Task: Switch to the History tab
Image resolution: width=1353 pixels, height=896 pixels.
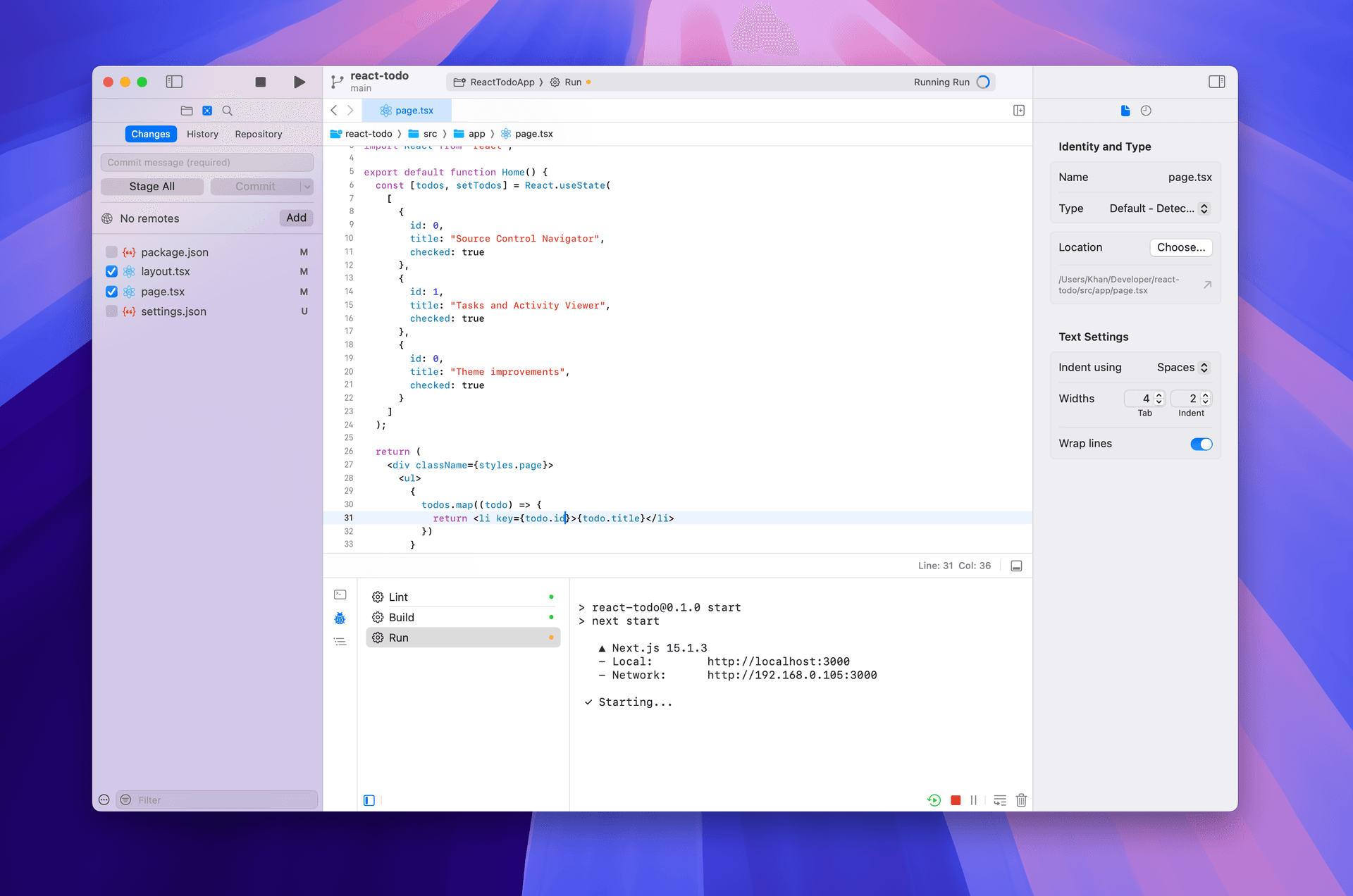Action: 202,134
